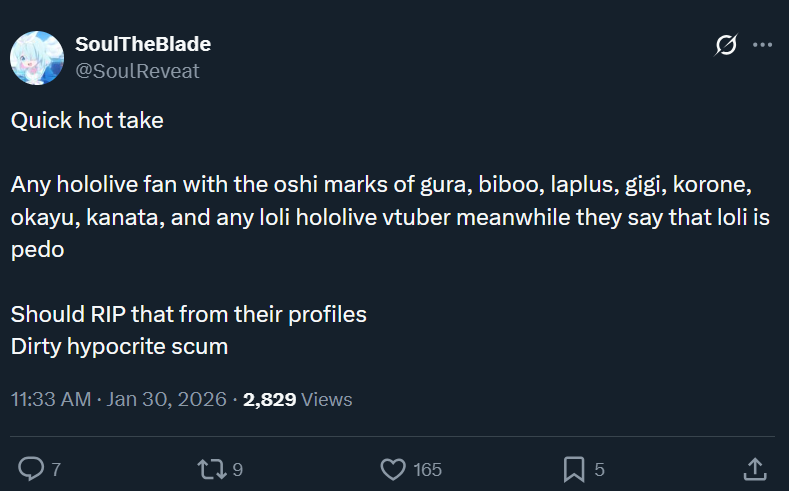Open the three-dot More menu

tap(762, 45)
